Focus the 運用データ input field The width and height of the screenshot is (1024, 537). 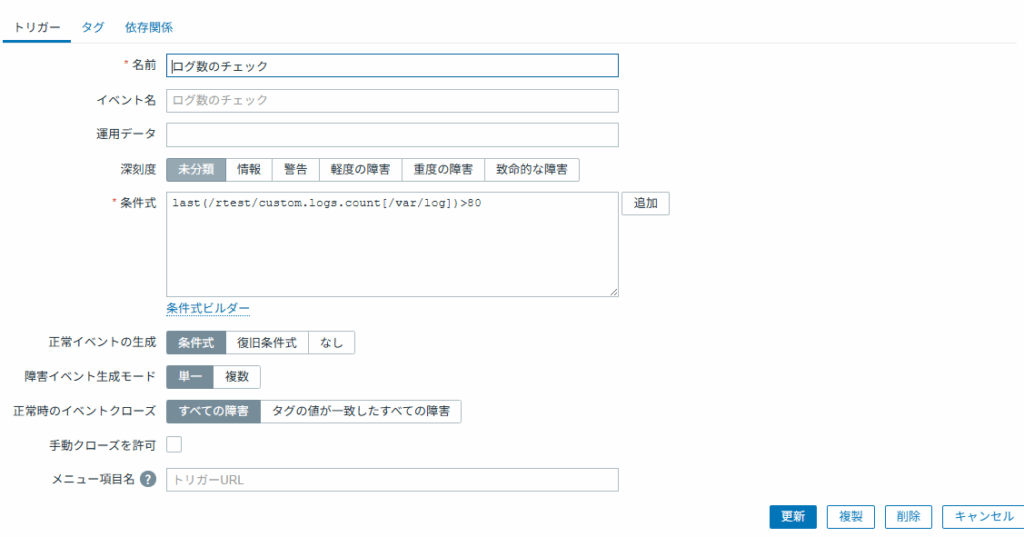(392, 135)
